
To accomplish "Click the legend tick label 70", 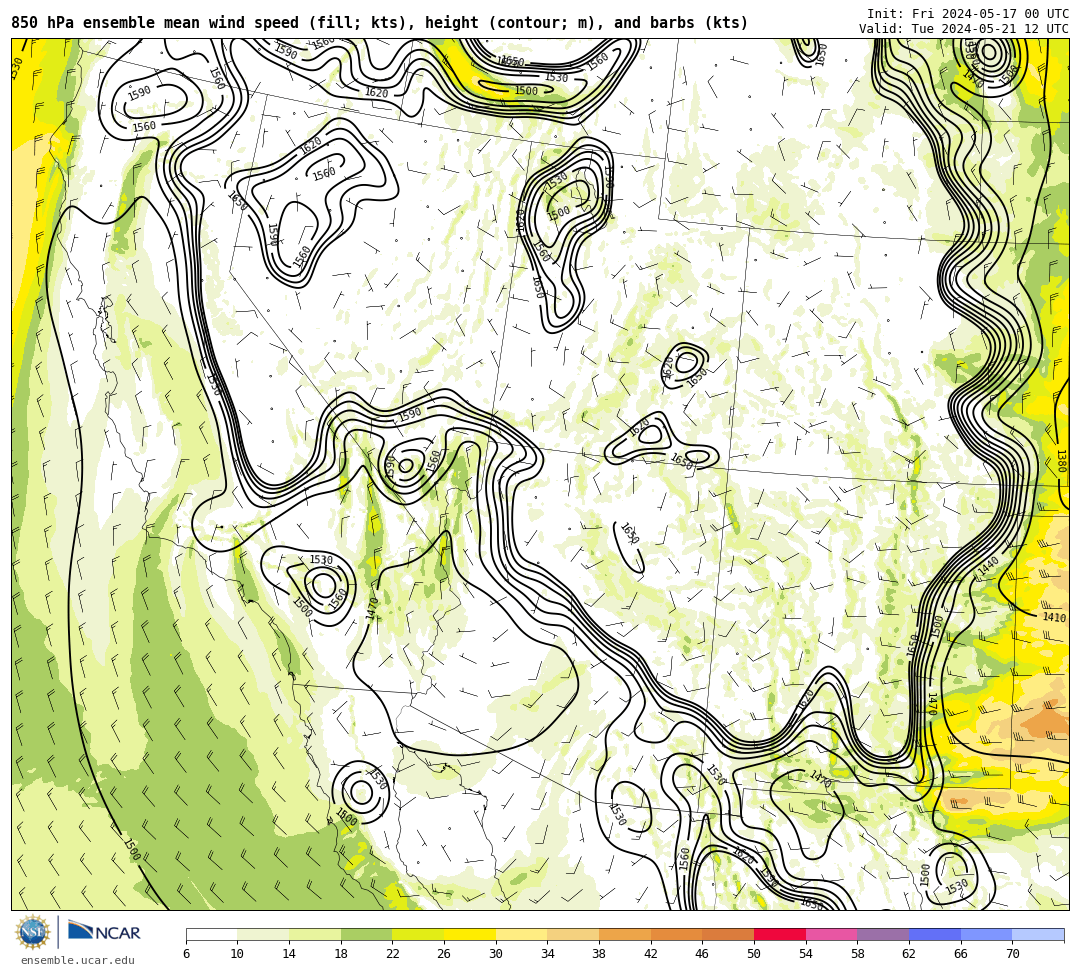I will coord(1012,954).
